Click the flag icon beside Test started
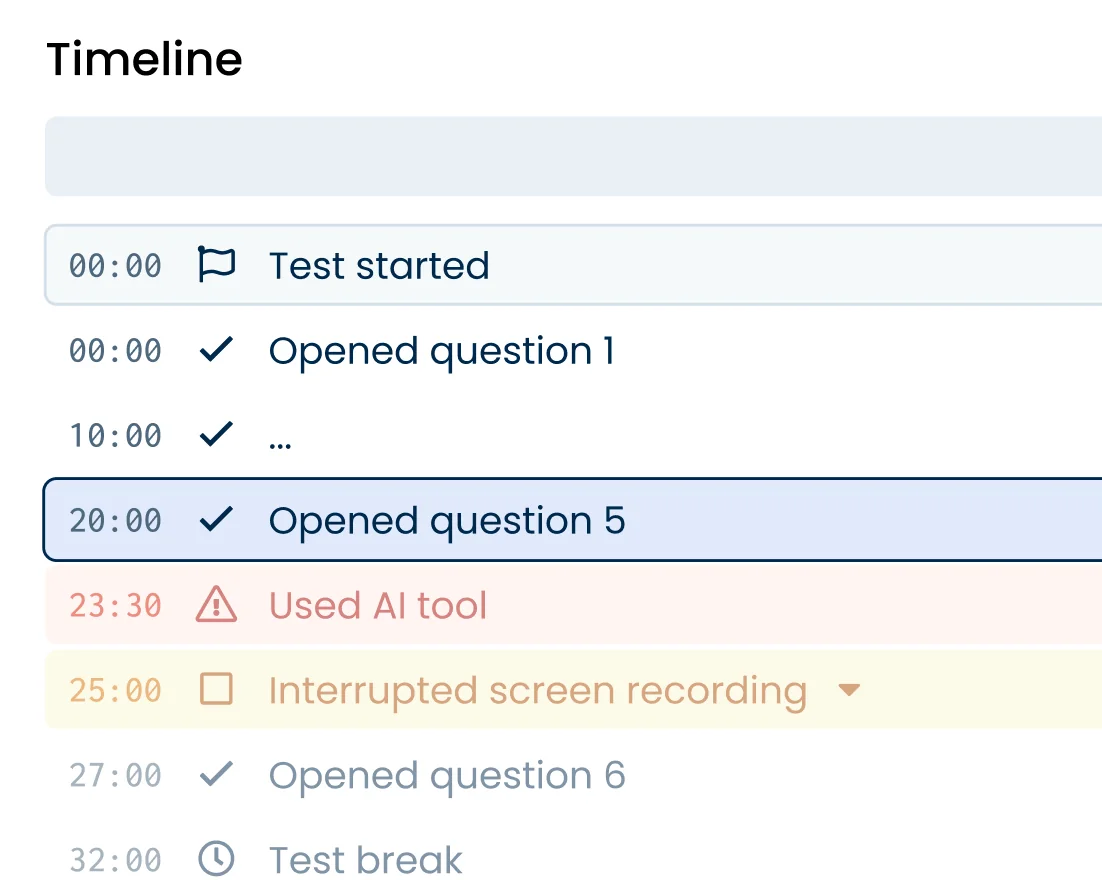Image resolution: width=1102 pixels, height=880 pixels. click(x=216, y=265)
